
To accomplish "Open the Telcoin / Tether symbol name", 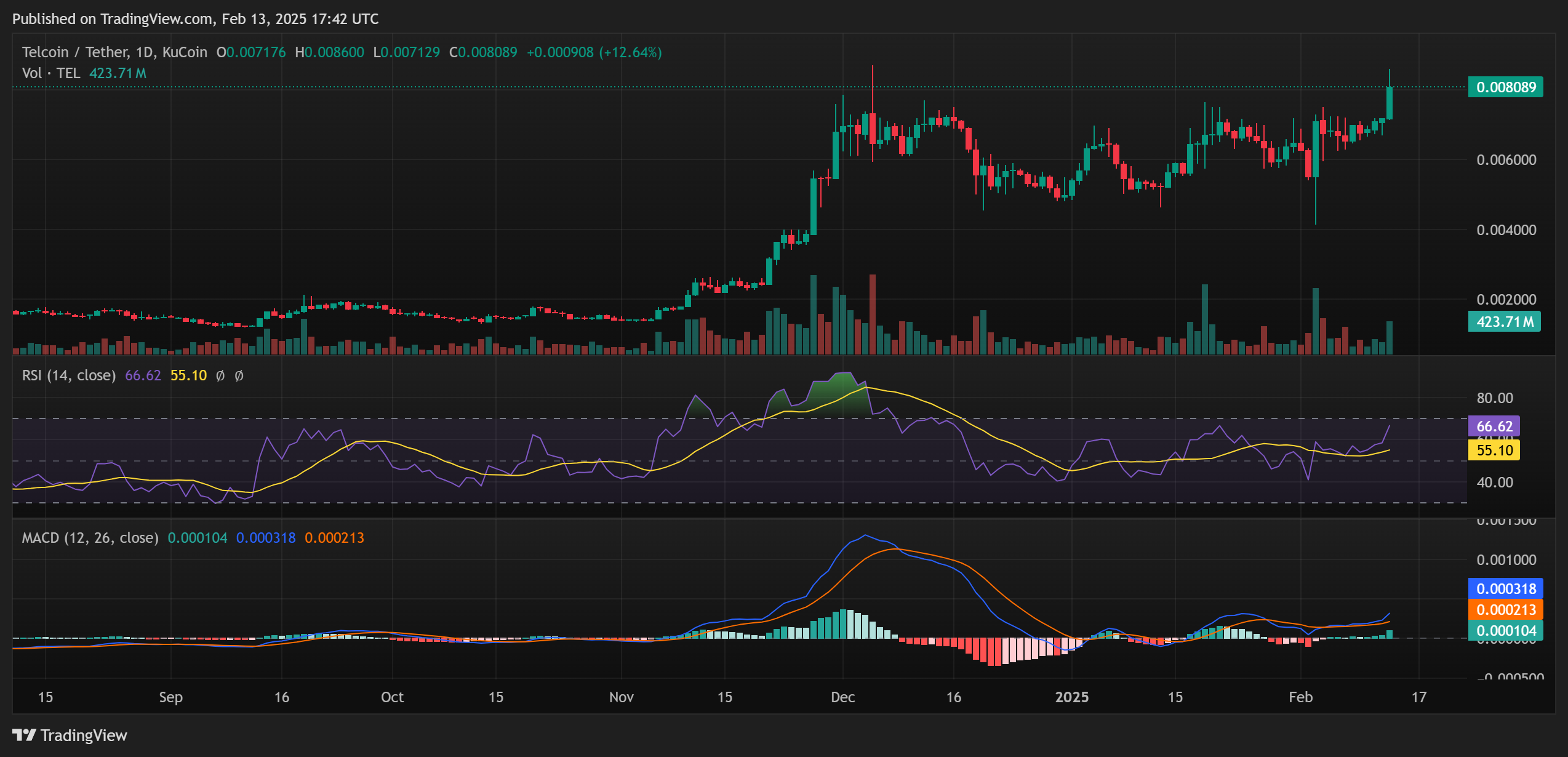I will tap(74, 52).
